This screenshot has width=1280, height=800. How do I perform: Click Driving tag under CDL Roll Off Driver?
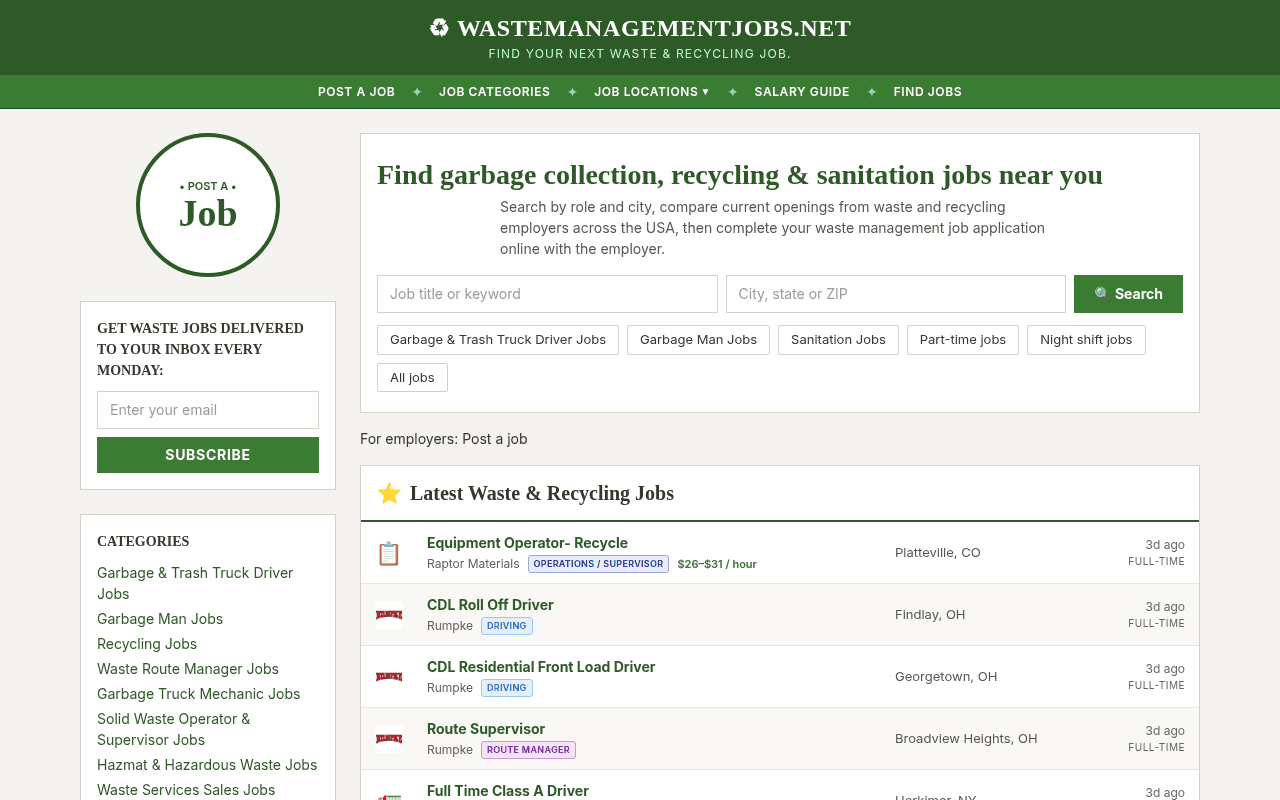(507, 626)
